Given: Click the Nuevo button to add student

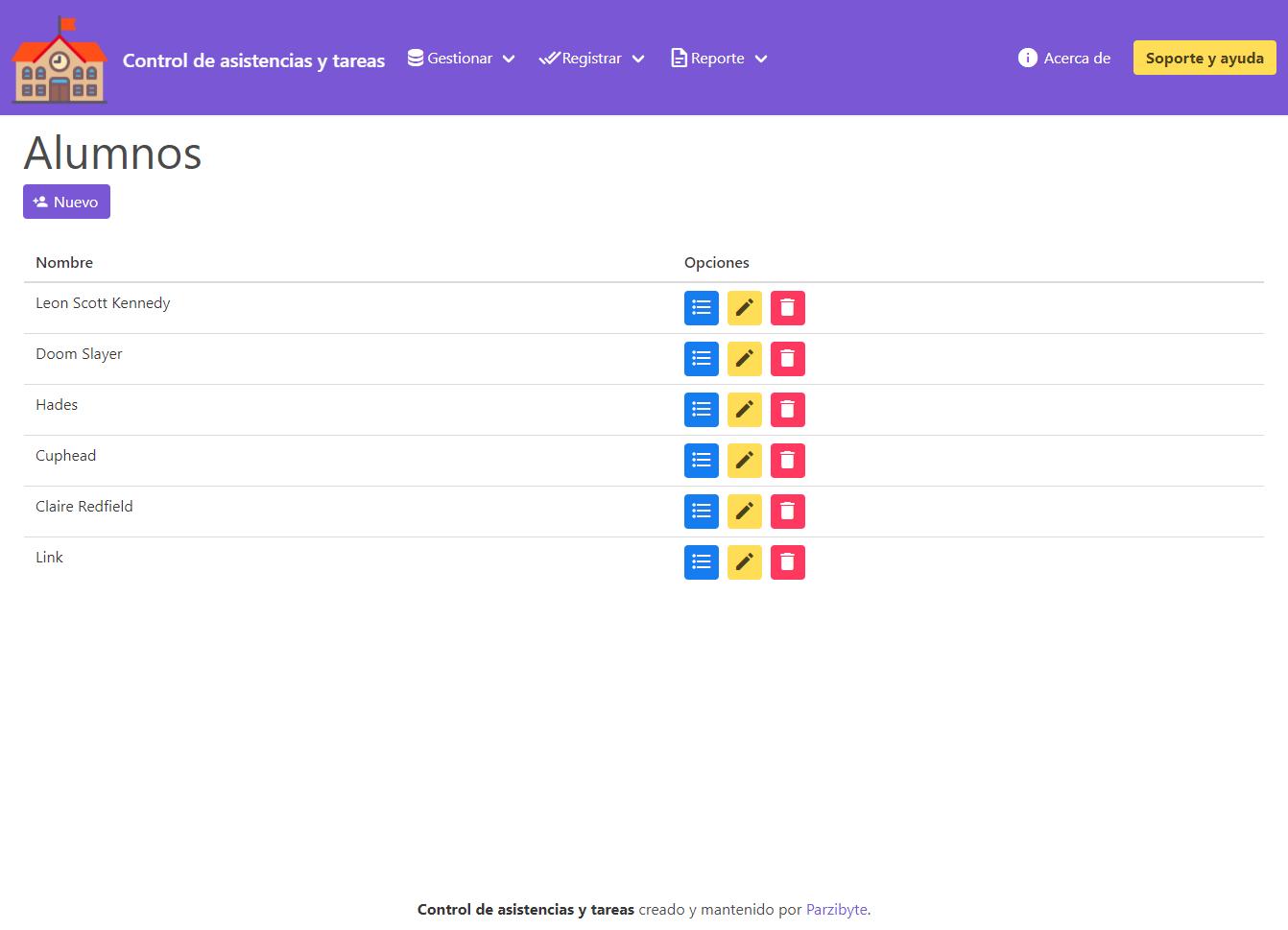Looking at the screenshot, I should coord(66,202).
